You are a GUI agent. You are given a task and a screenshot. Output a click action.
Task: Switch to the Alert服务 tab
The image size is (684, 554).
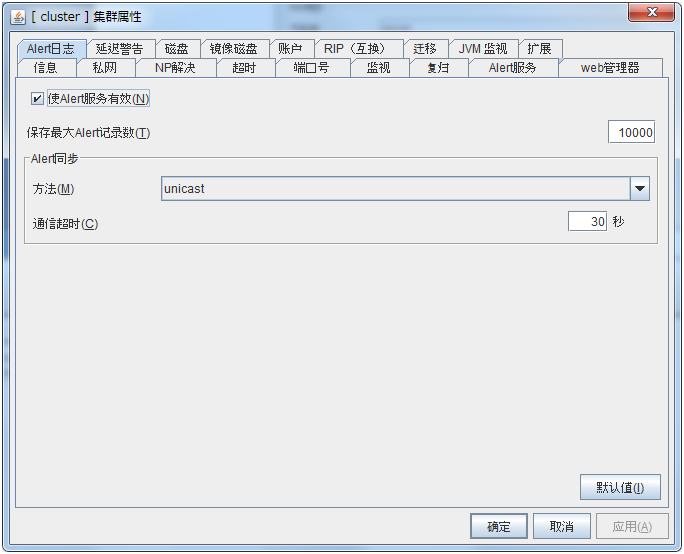[x=513, y=68]
